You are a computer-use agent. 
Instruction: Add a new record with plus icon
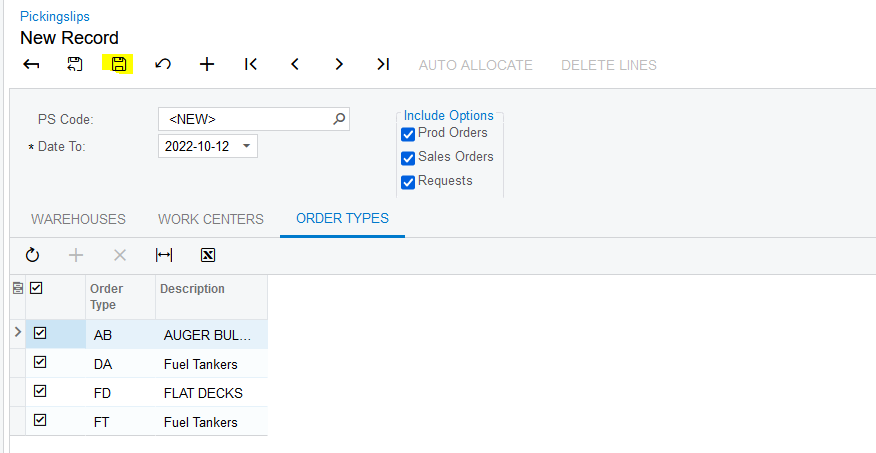point(207,65)
